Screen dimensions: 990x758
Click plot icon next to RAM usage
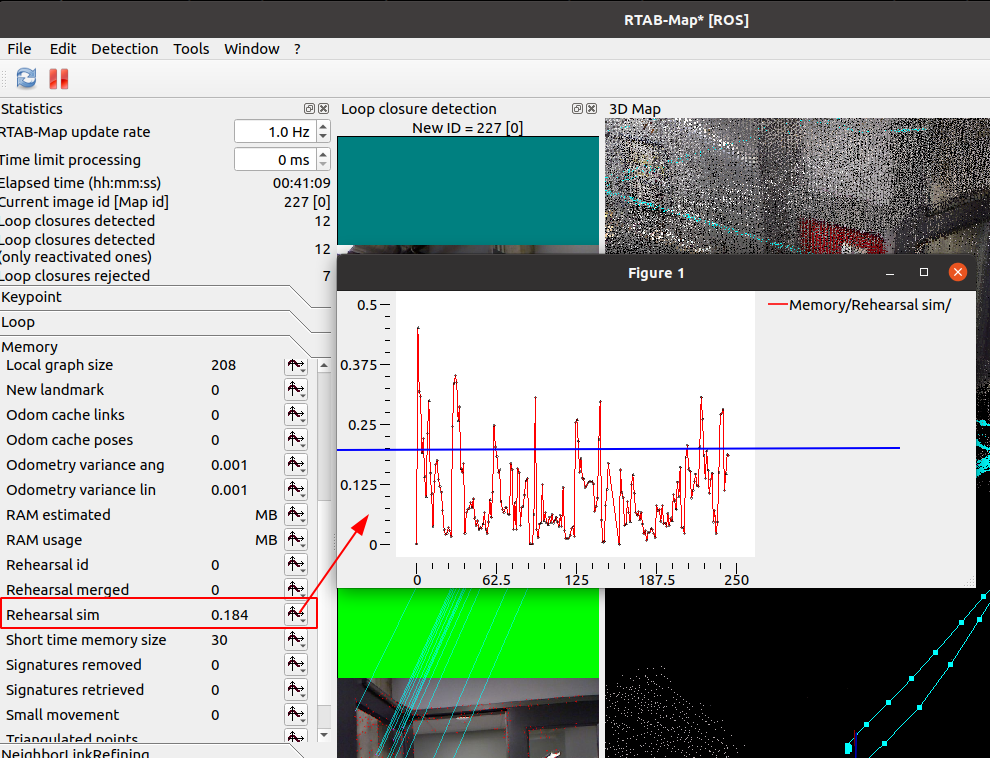[x=296, y=540]
